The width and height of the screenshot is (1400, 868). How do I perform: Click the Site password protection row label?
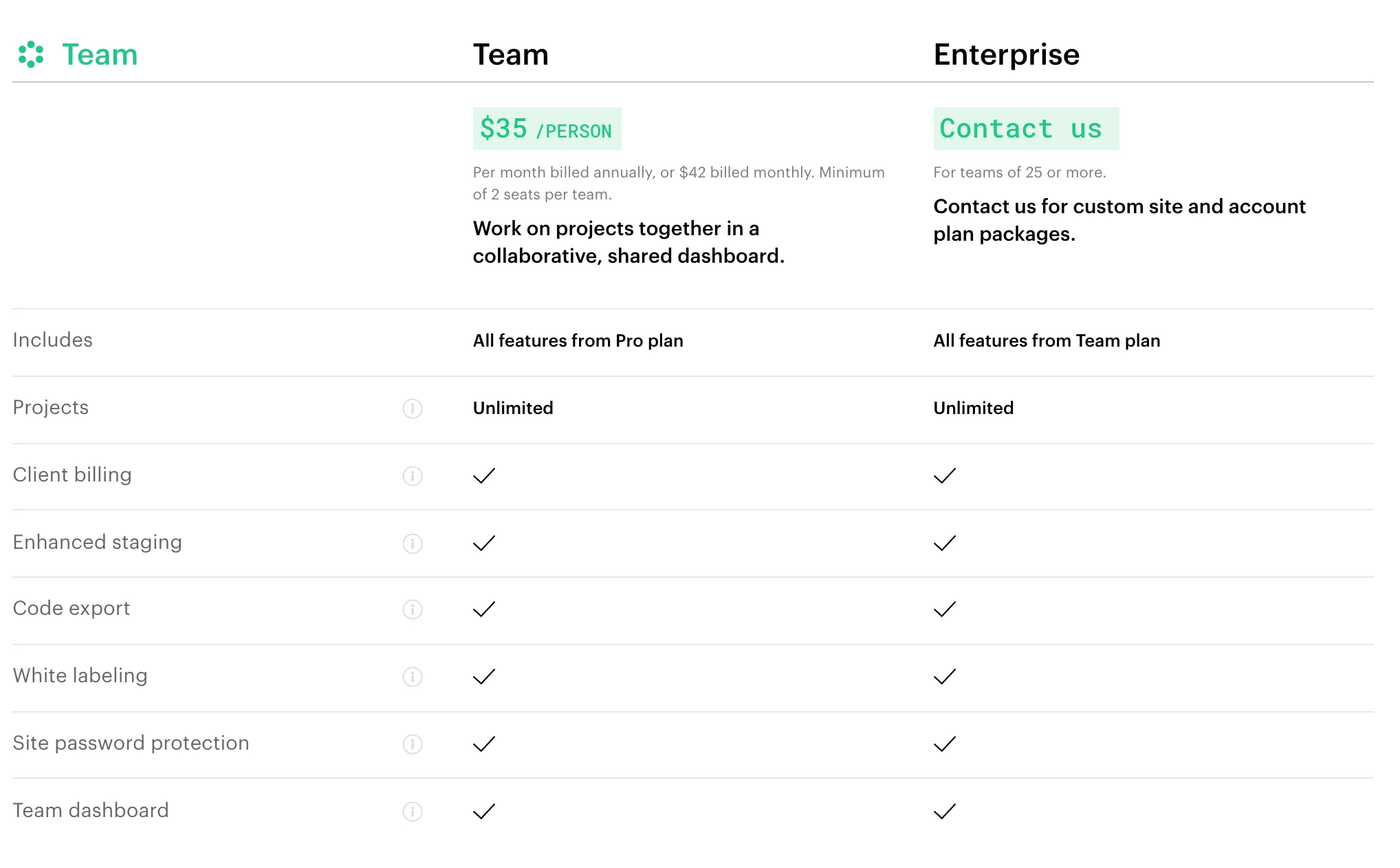[x=131, y=743]
